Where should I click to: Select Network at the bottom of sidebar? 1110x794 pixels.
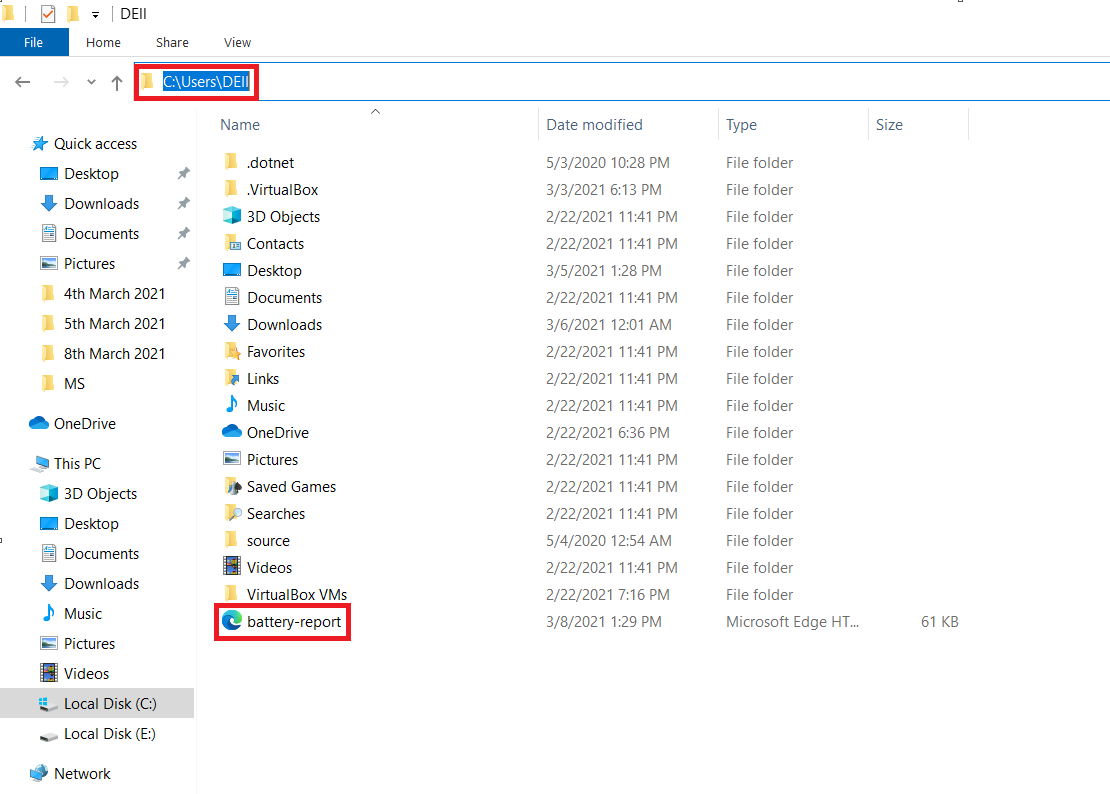click(x=83, y=773)
